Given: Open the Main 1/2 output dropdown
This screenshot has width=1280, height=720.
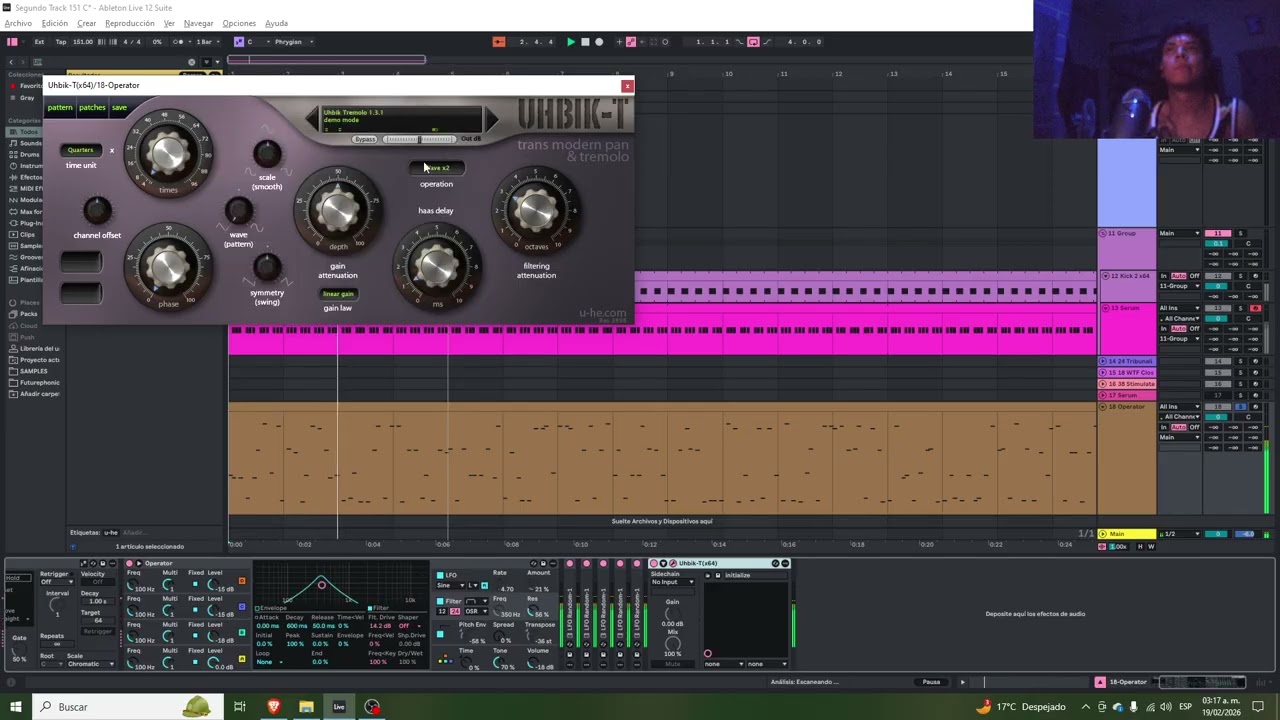Looking at the screenshot, I should [x=1180, y=534].
